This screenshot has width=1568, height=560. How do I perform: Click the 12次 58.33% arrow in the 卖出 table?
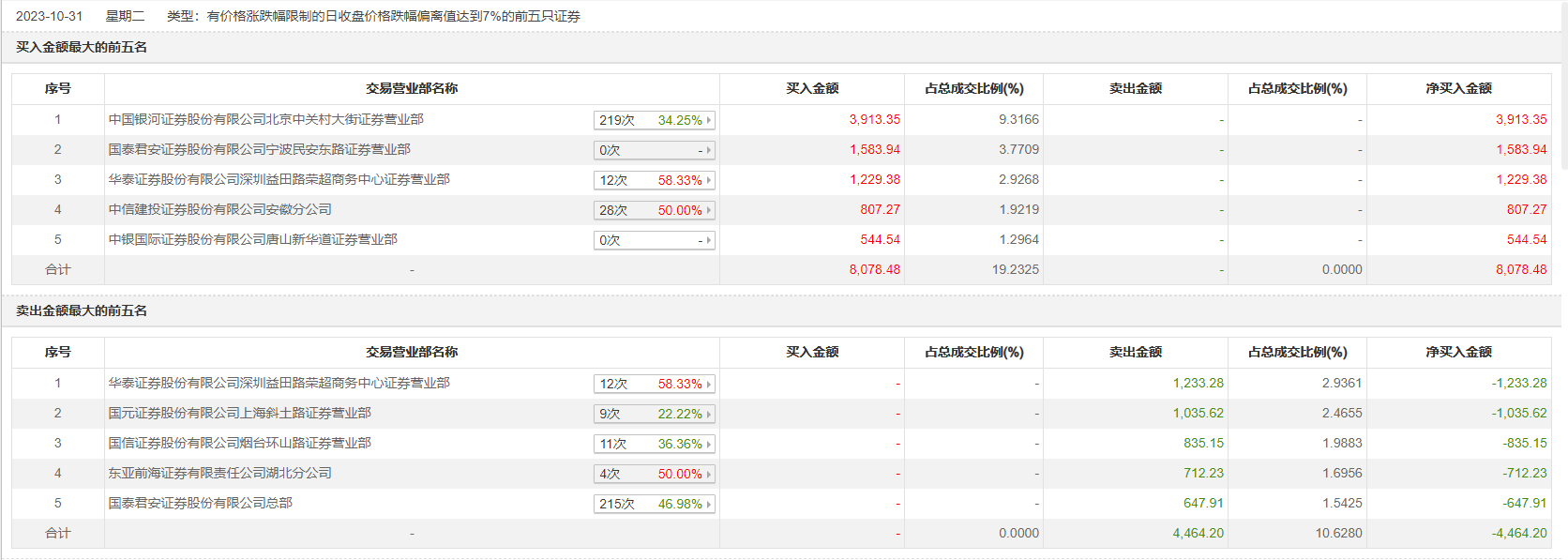click(709, 384)
